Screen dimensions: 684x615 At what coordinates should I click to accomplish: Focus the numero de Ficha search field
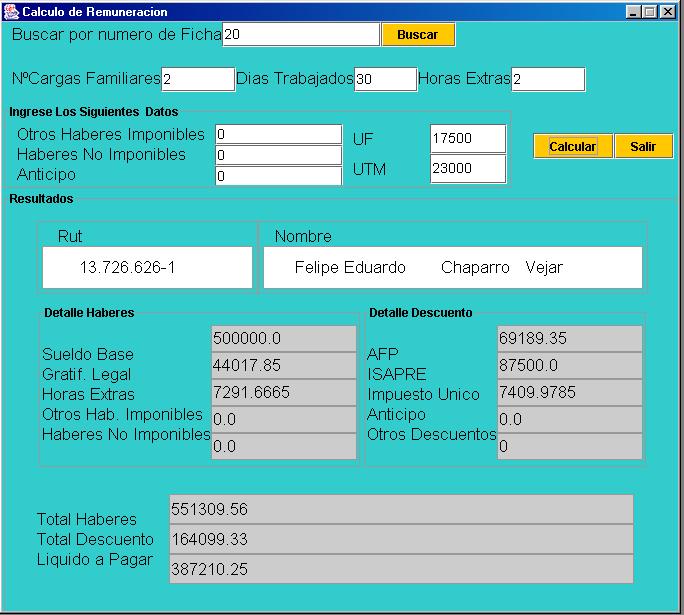click(x=300, y=35)
